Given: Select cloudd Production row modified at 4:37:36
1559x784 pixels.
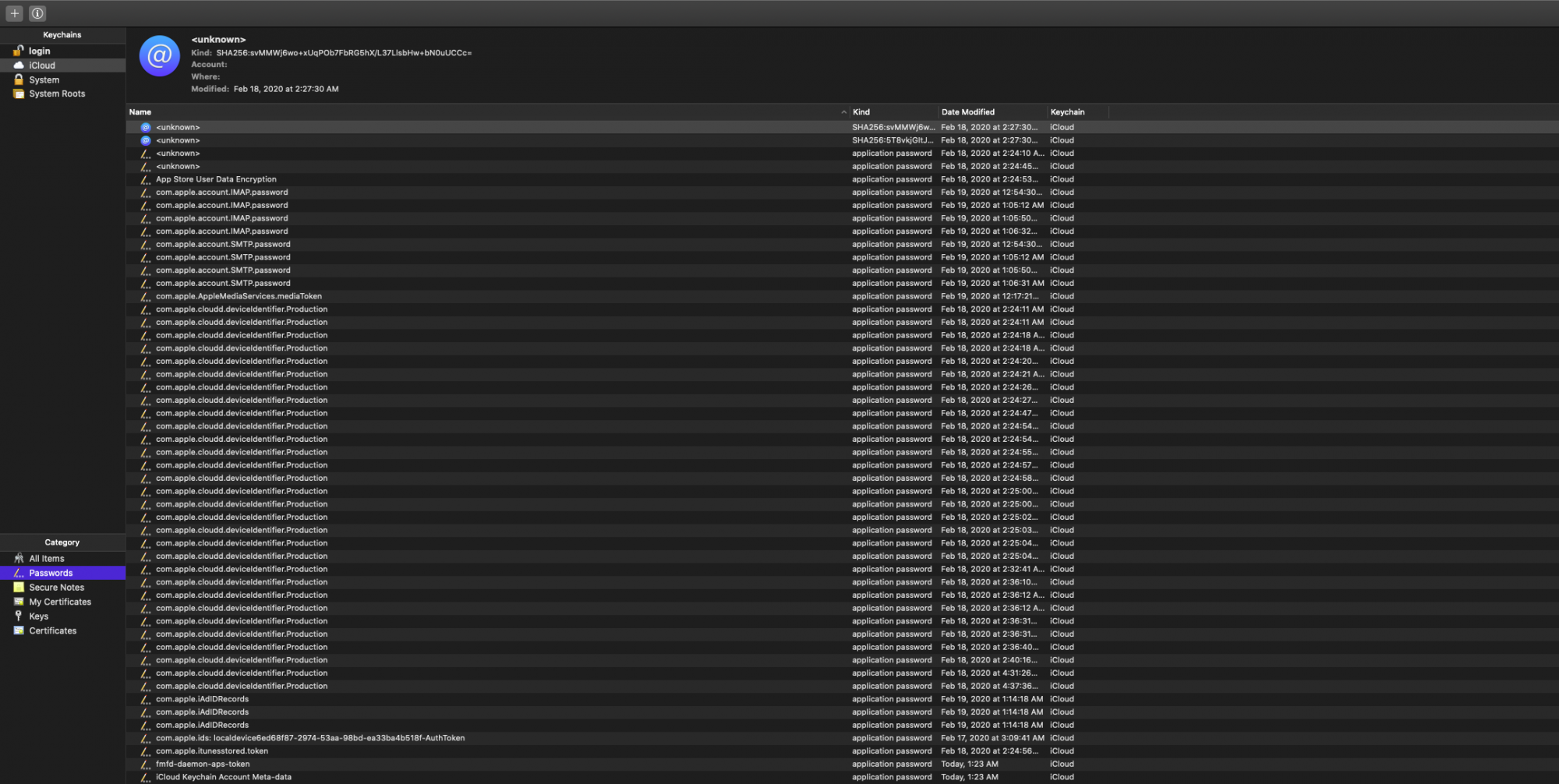Looking at the screenshot, I should [x=842, y=687].
